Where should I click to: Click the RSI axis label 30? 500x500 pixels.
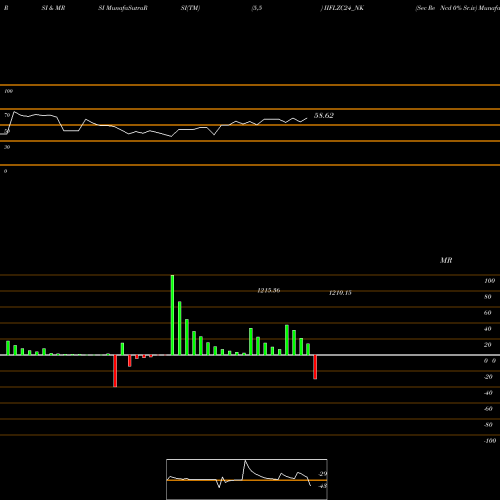click(x=7, y=147)
